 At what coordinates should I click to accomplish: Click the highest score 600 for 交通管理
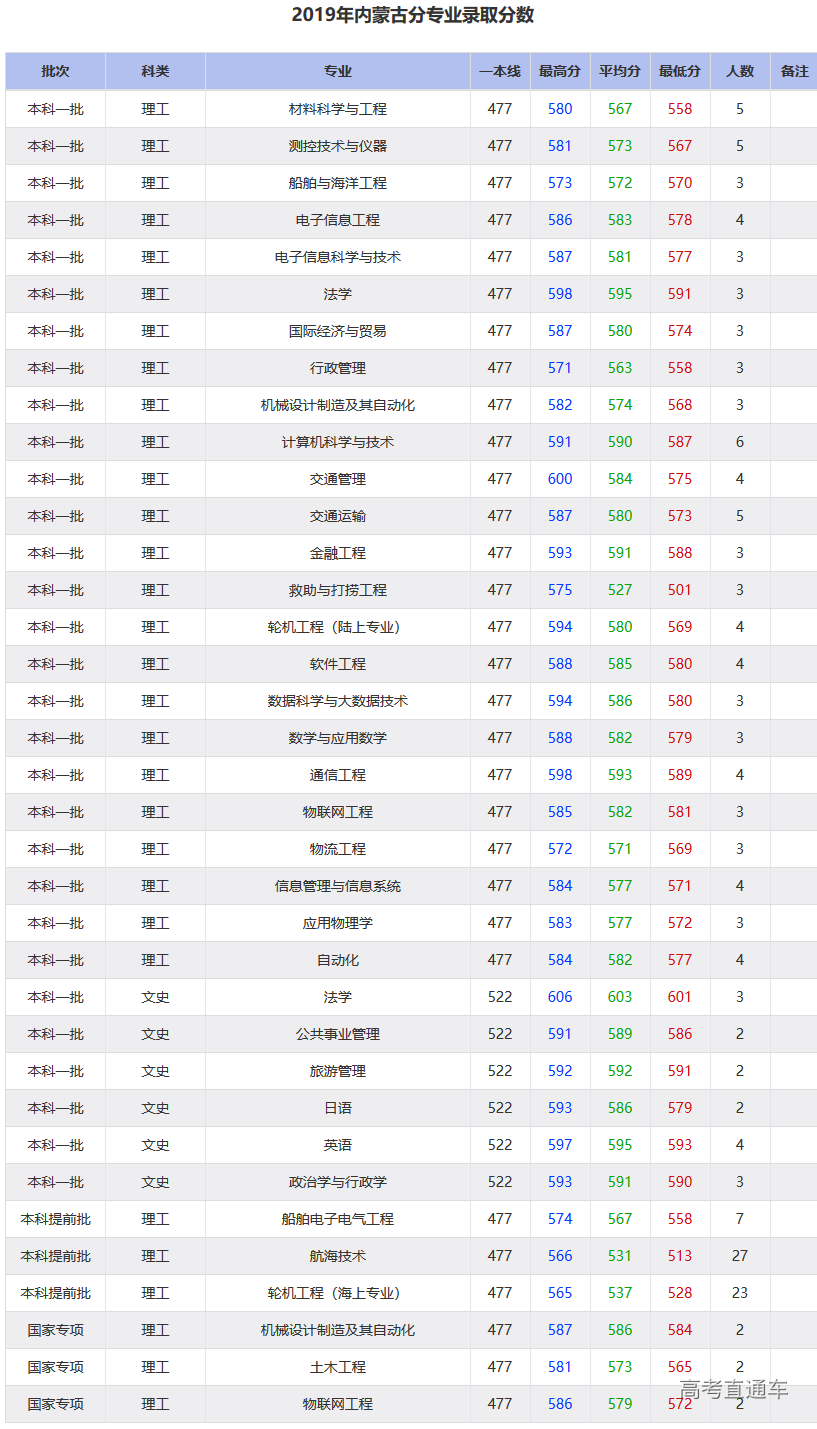coord(560,479)
